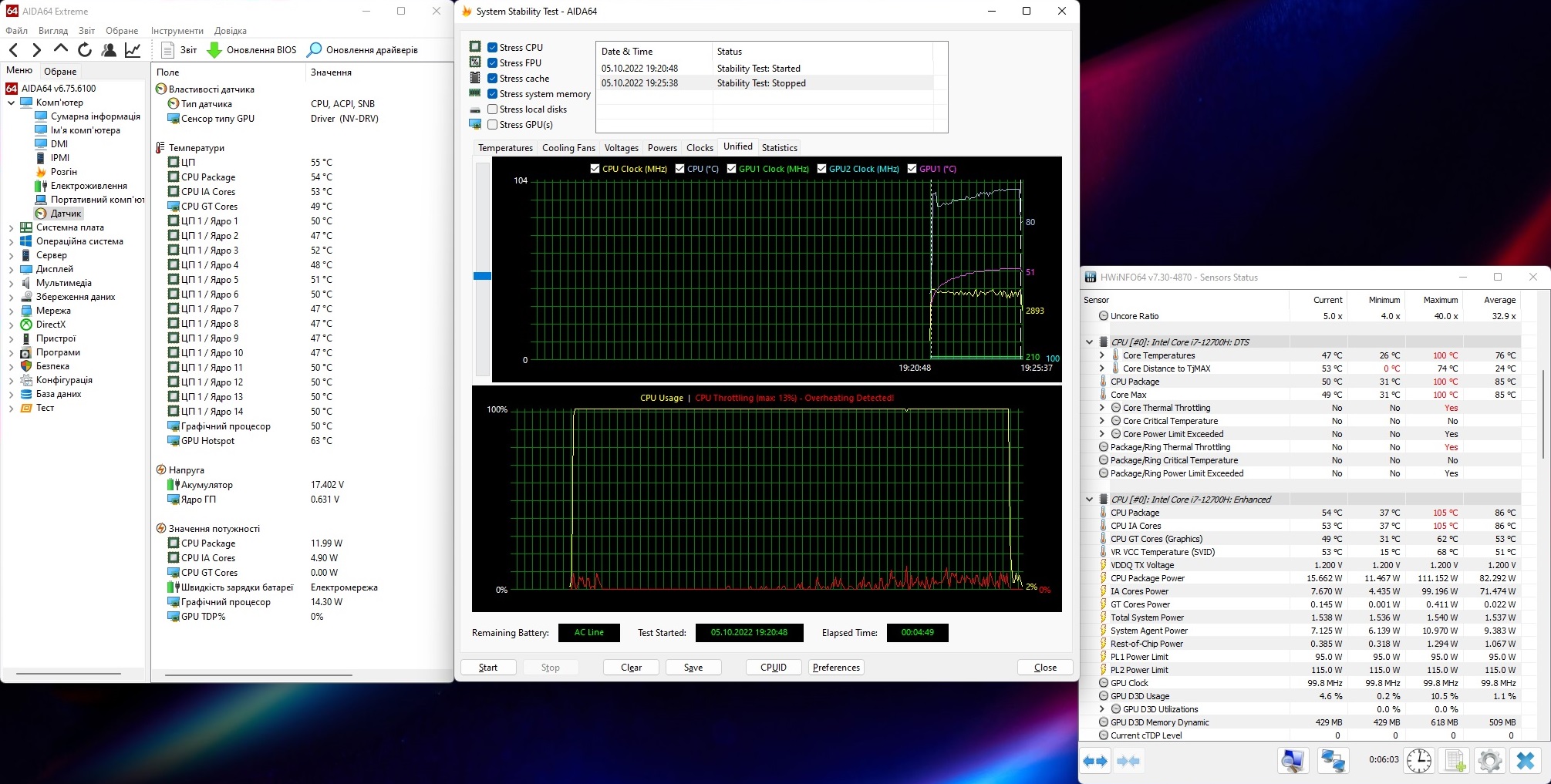This screenshot has width=1551, height=784.
Task: Go back in AIDA64 navigation
Action: (13, 50)
